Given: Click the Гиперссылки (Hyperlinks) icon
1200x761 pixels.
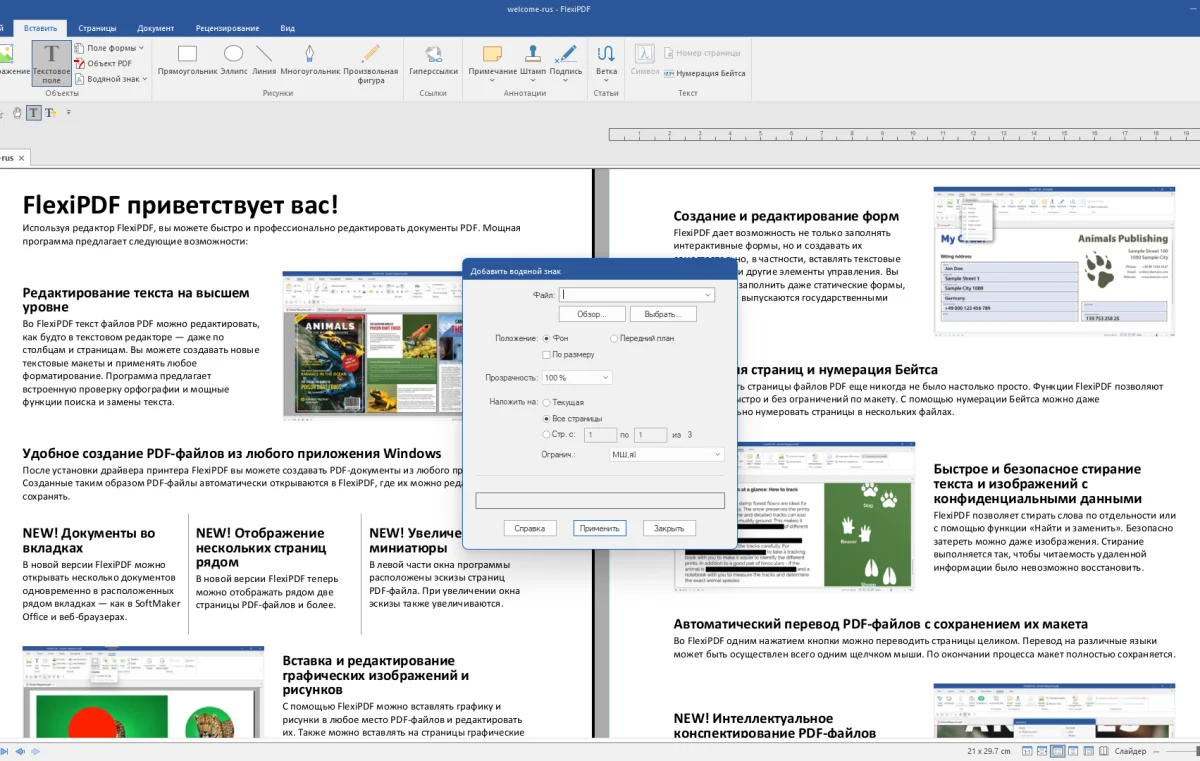Looking at the screenshot, I should tap(433, 54).
